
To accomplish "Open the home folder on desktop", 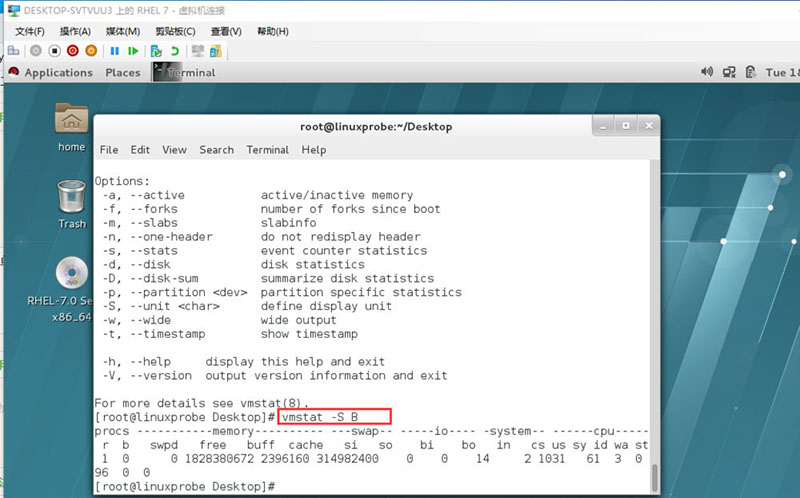I will pyautogui.click(x=71, y=127).
